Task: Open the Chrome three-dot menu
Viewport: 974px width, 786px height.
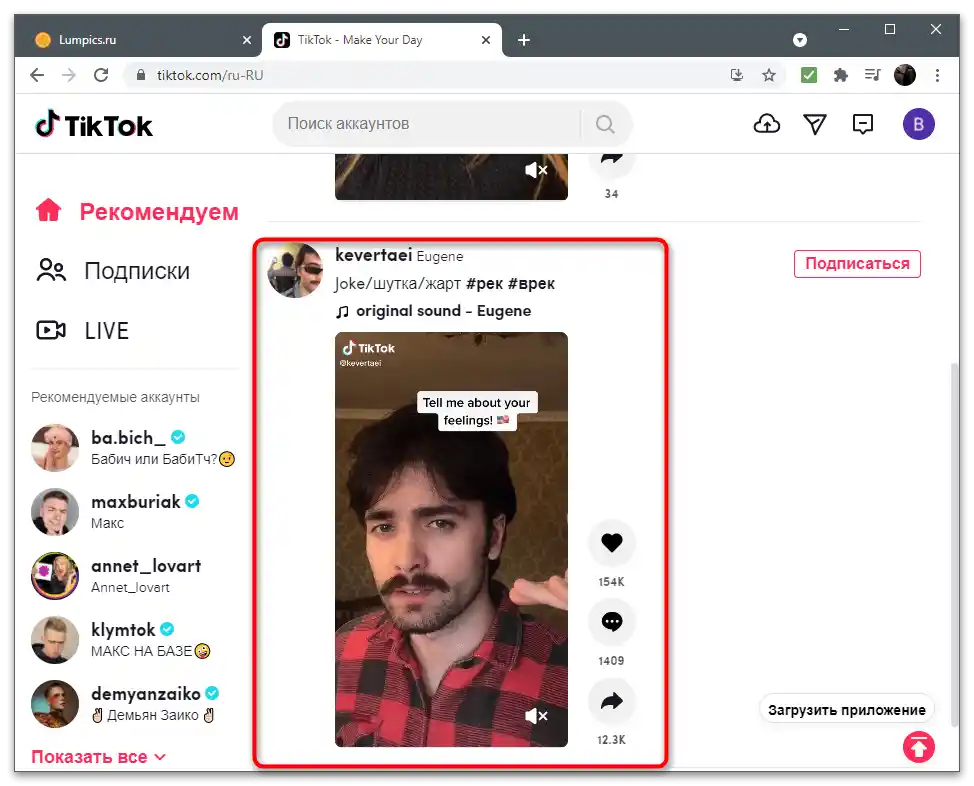Action: pos(937,75)
